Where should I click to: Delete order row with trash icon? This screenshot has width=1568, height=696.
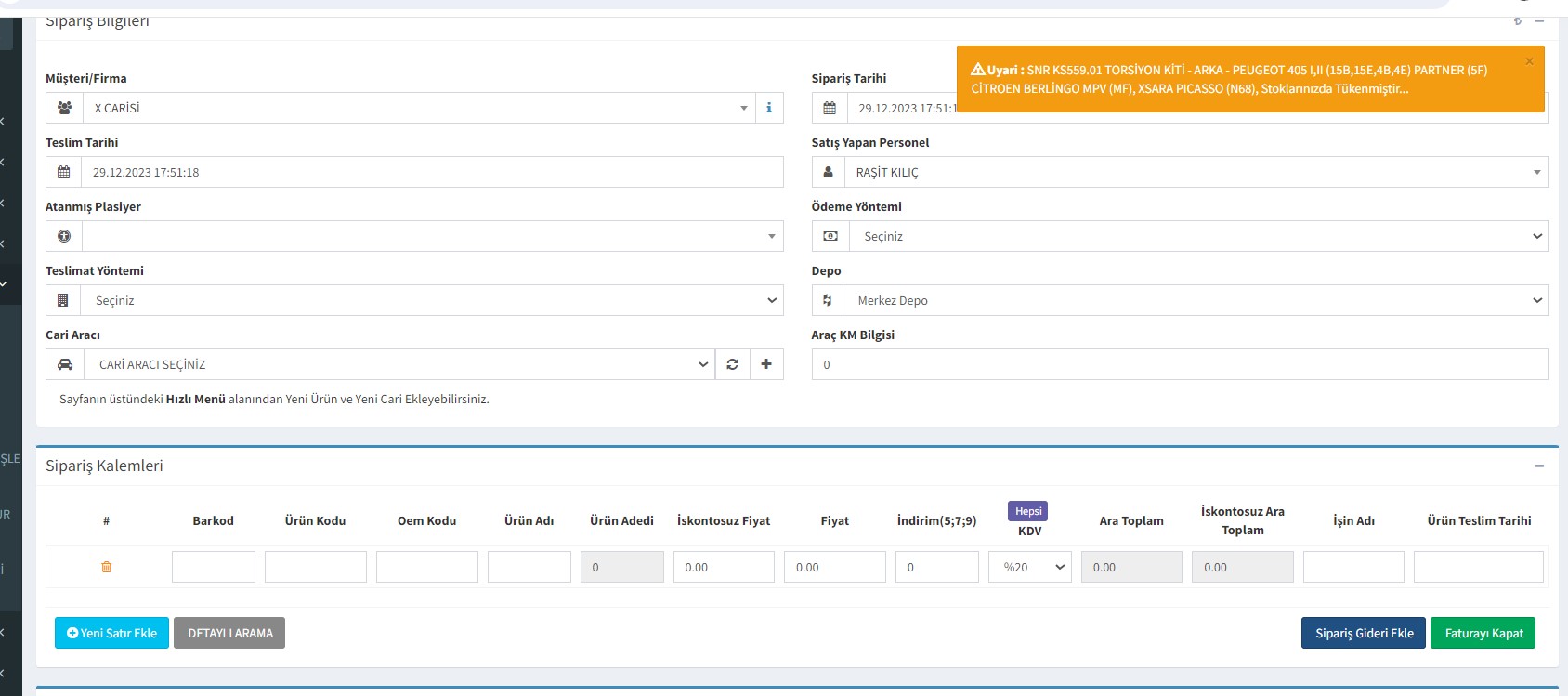[107, 567]
